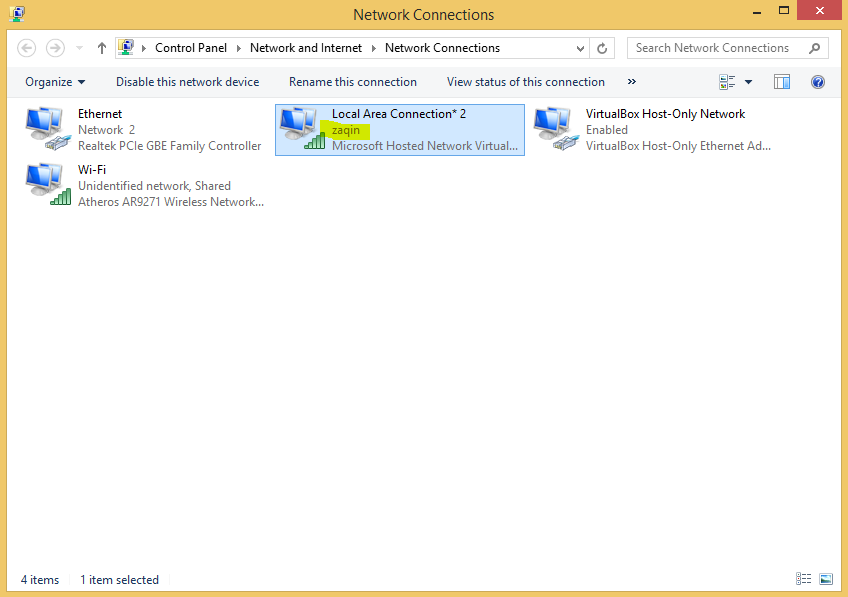Navigate to Network and Internet breadcrumb
The height and width of the screenshot is (597, 848).
(x=306, y=48)
